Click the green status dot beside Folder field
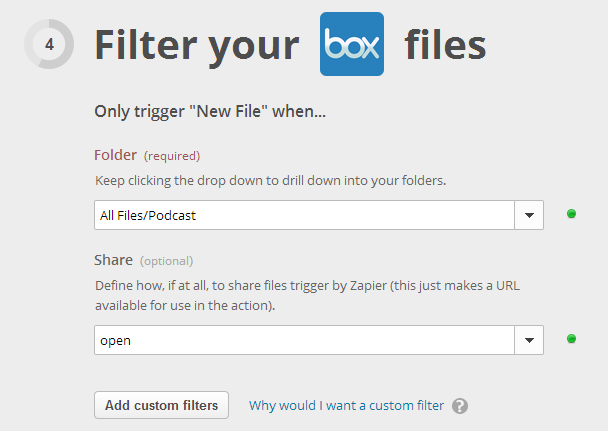Screen dimensions: 608x431 coord(571,214)
